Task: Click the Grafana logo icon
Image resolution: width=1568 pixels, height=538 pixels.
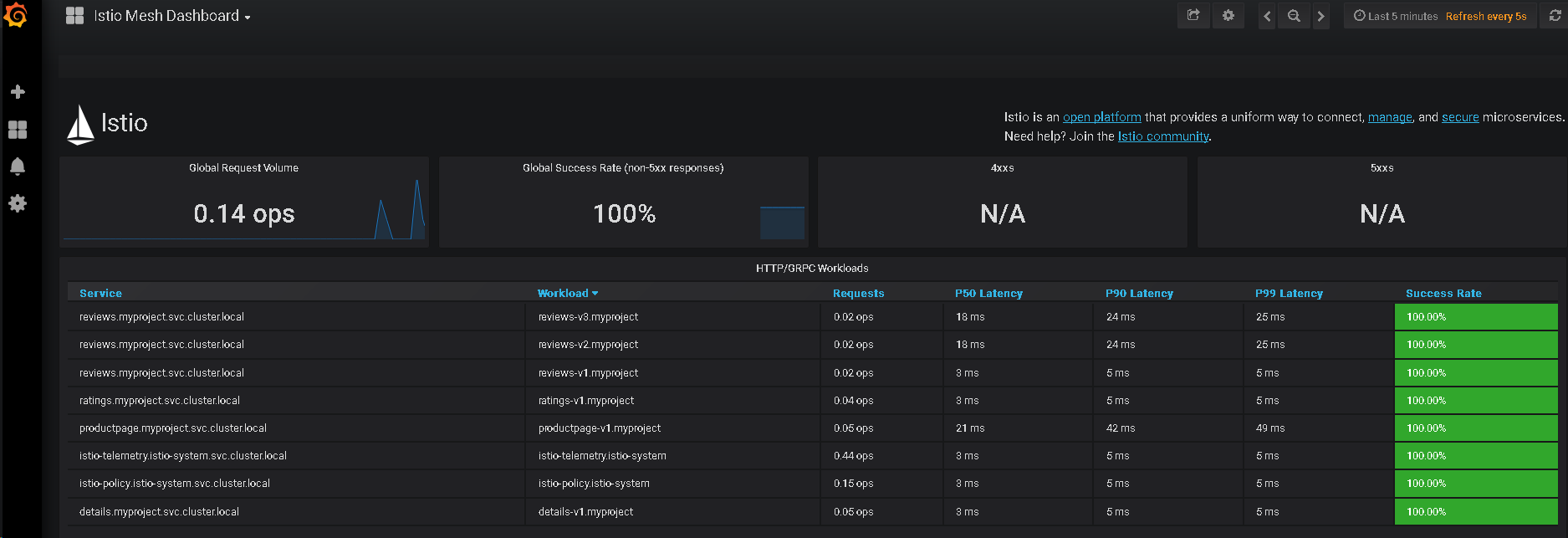Action: tap(16, 15)
